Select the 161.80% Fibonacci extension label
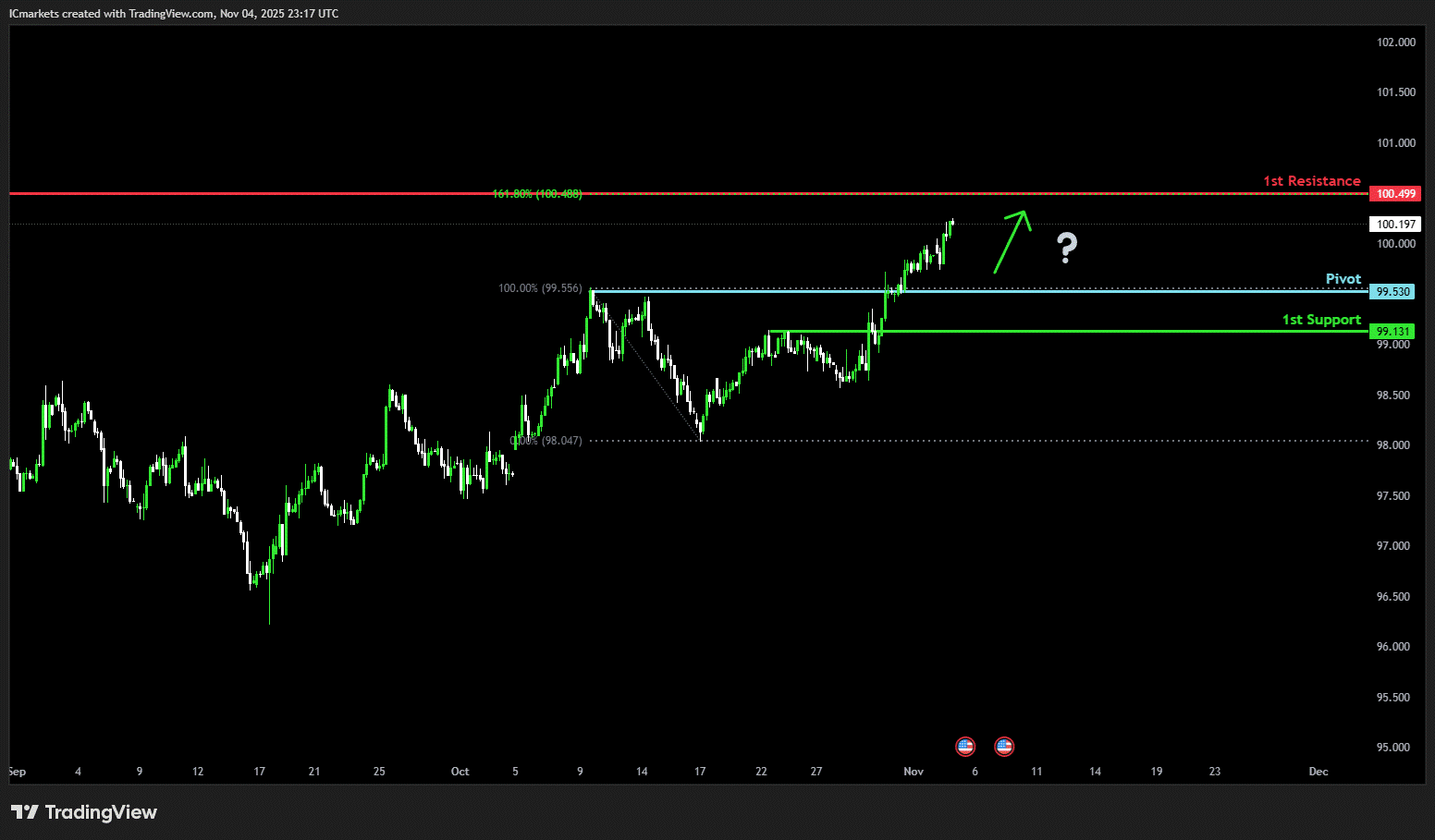The image size is (1435, 840). point(537,194)
